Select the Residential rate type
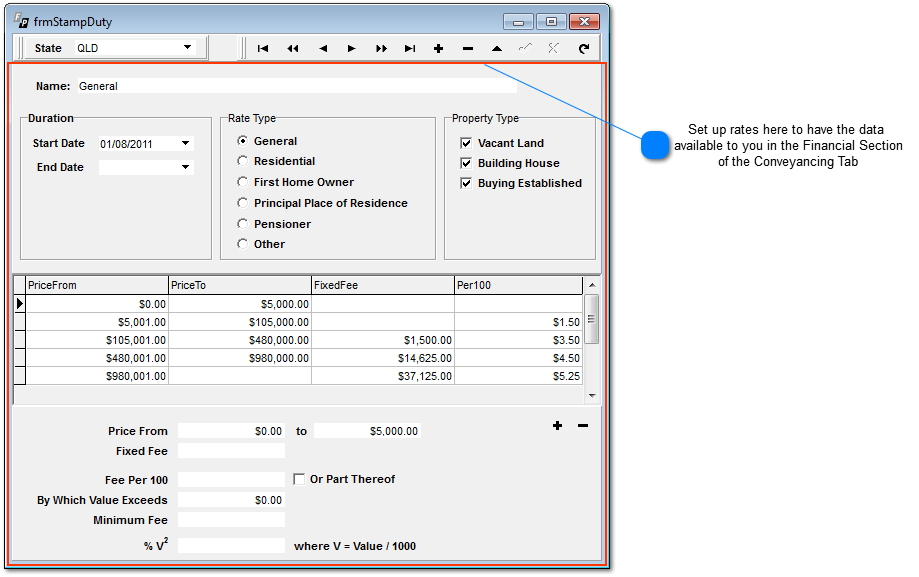919x577 pixels. coord(242,161)
